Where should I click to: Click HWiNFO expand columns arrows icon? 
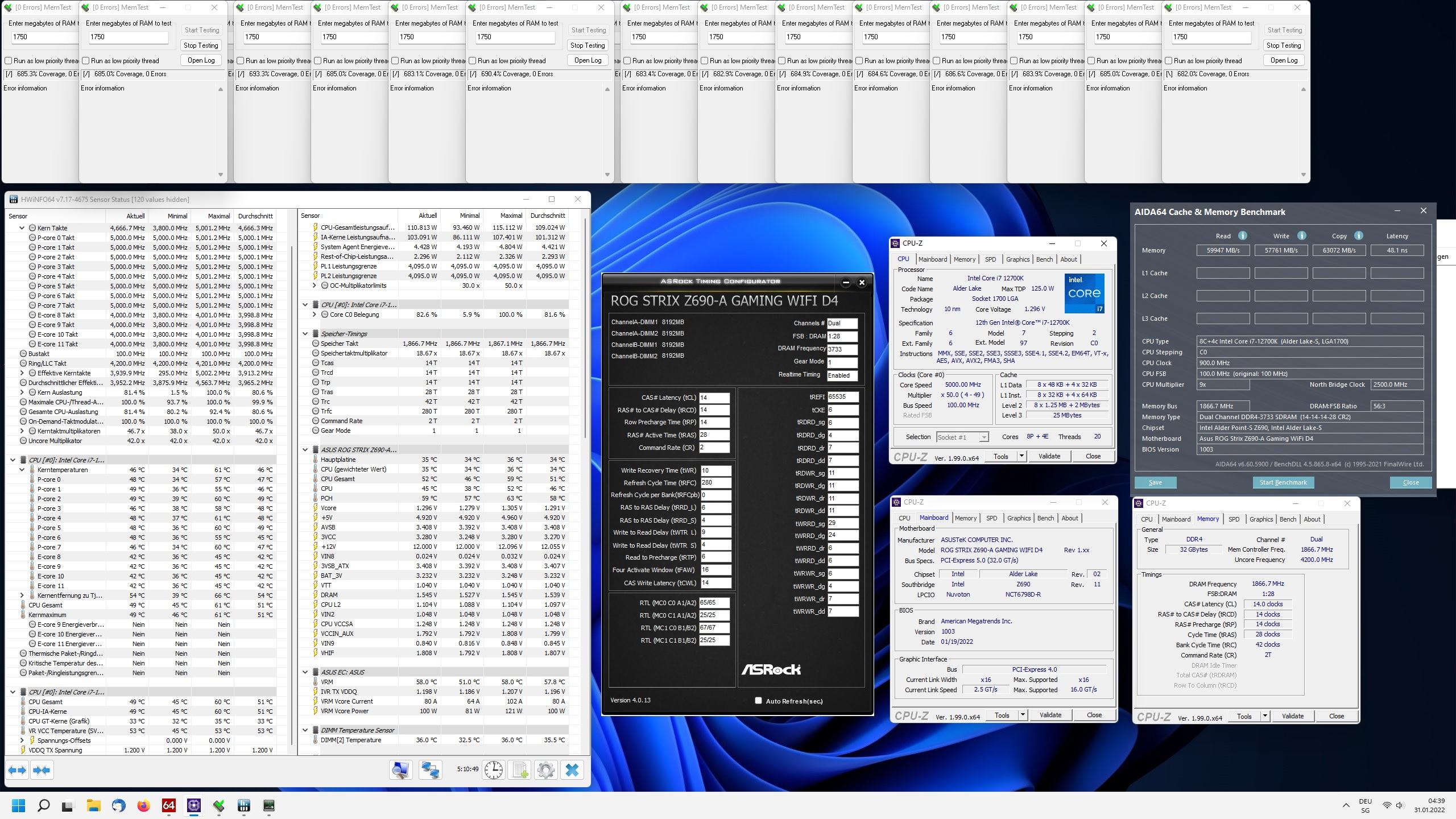click(x=17, y=770)
